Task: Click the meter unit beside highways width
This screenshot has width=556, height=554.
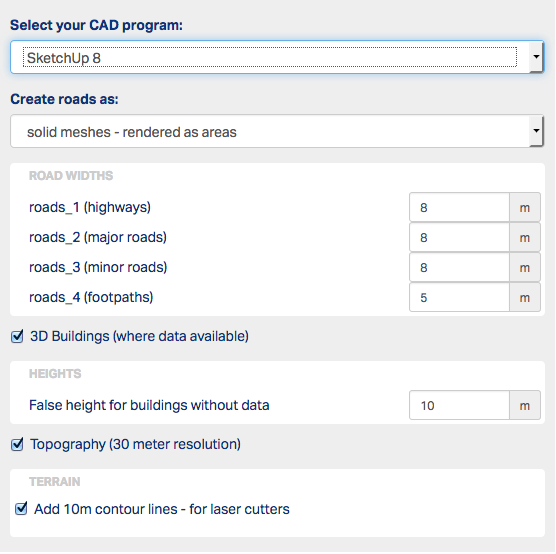Action: [525, 207]
